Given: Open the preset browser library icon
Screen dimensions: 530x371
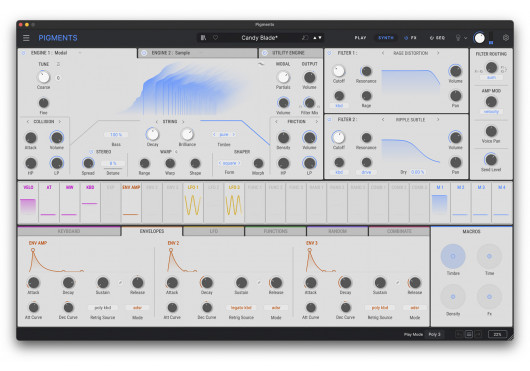Looking at the screenshot, I should 203,38.
